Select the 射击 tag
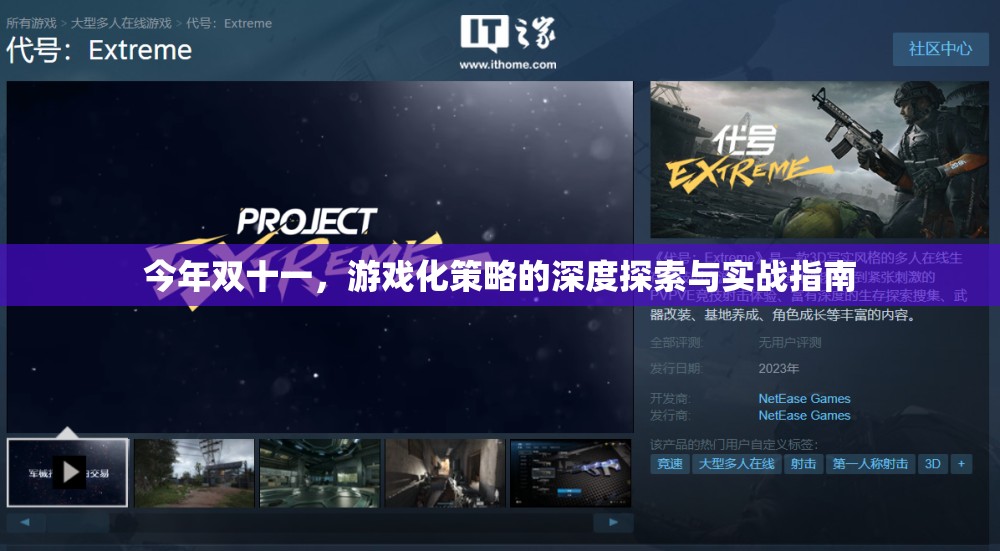The image size is (1000, 551). [x=804, y=464]
